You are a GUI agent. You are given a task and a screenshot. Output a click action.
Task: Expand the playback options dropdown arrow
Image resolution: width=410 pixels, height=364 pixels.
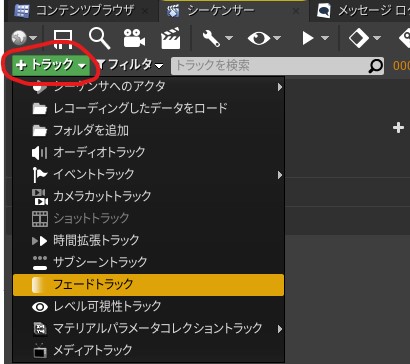tap(325, 38)
